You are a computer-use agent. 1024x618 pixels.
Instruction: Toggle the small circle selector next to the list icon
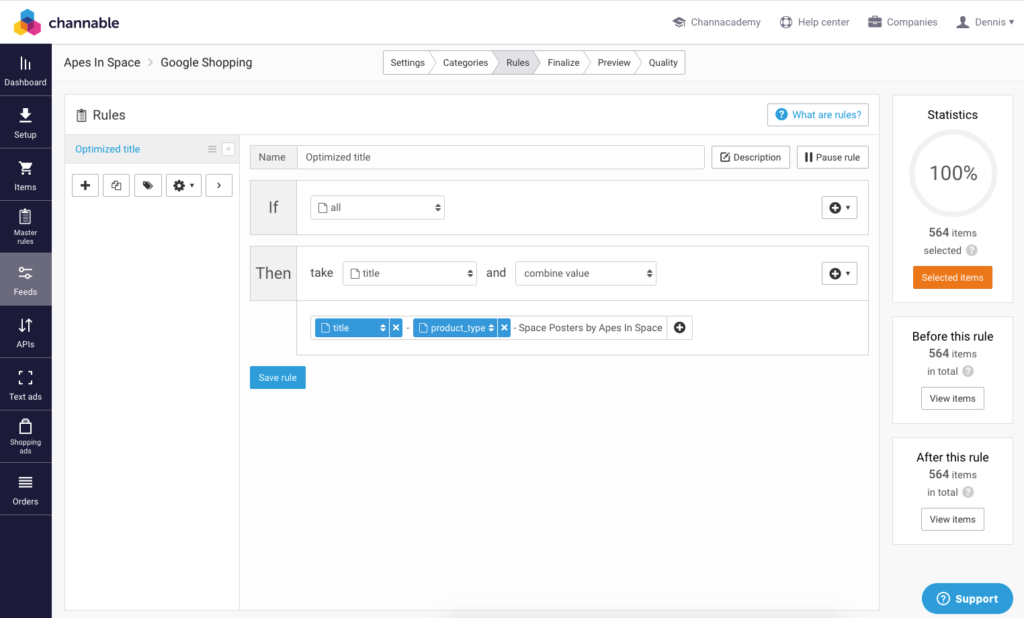(228, 149)
